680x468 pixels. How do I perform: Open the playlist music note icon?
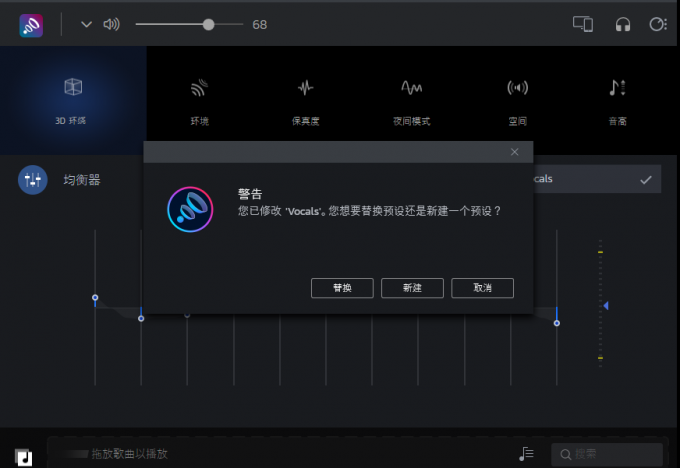[527, 454]
